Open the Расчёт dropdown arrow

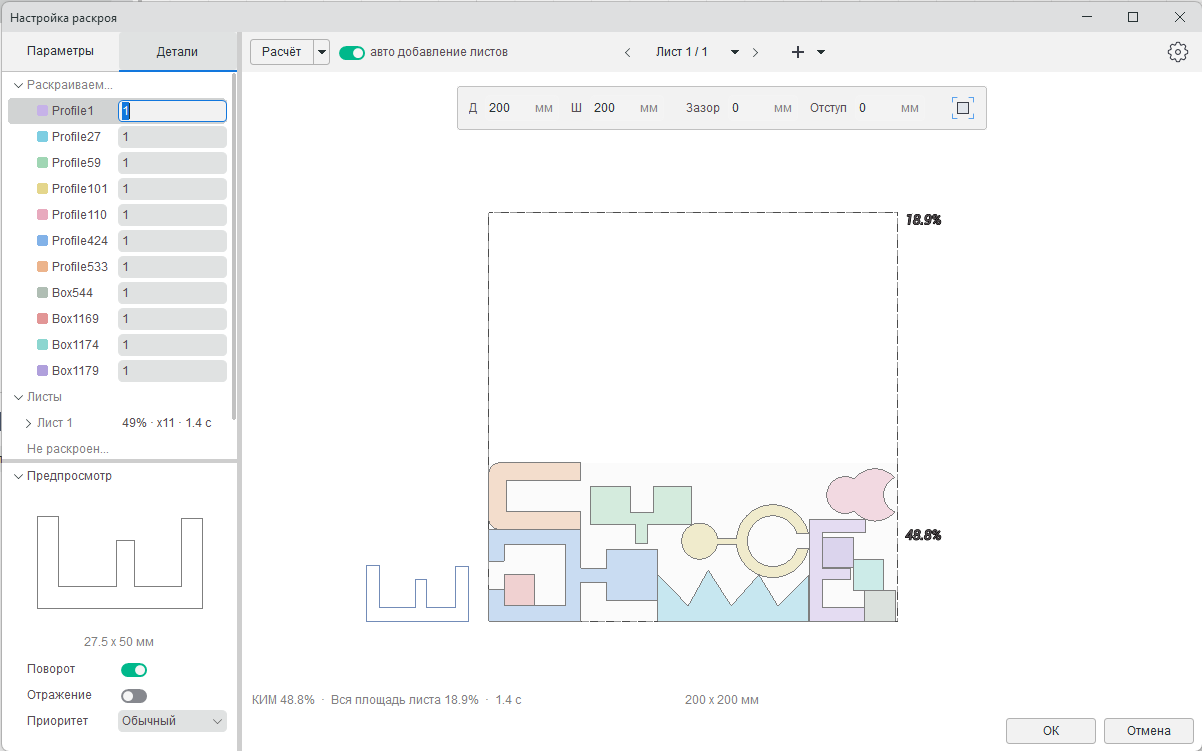click(322, 52)
